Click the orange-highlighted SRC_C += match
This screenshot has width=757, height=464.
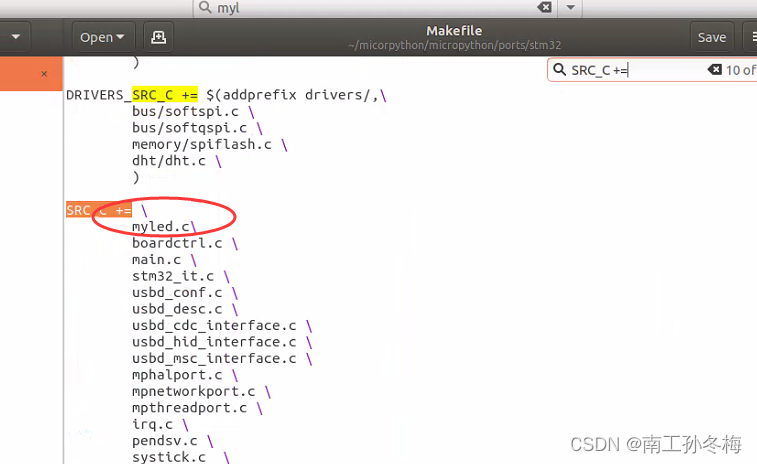tap(99, 211)
